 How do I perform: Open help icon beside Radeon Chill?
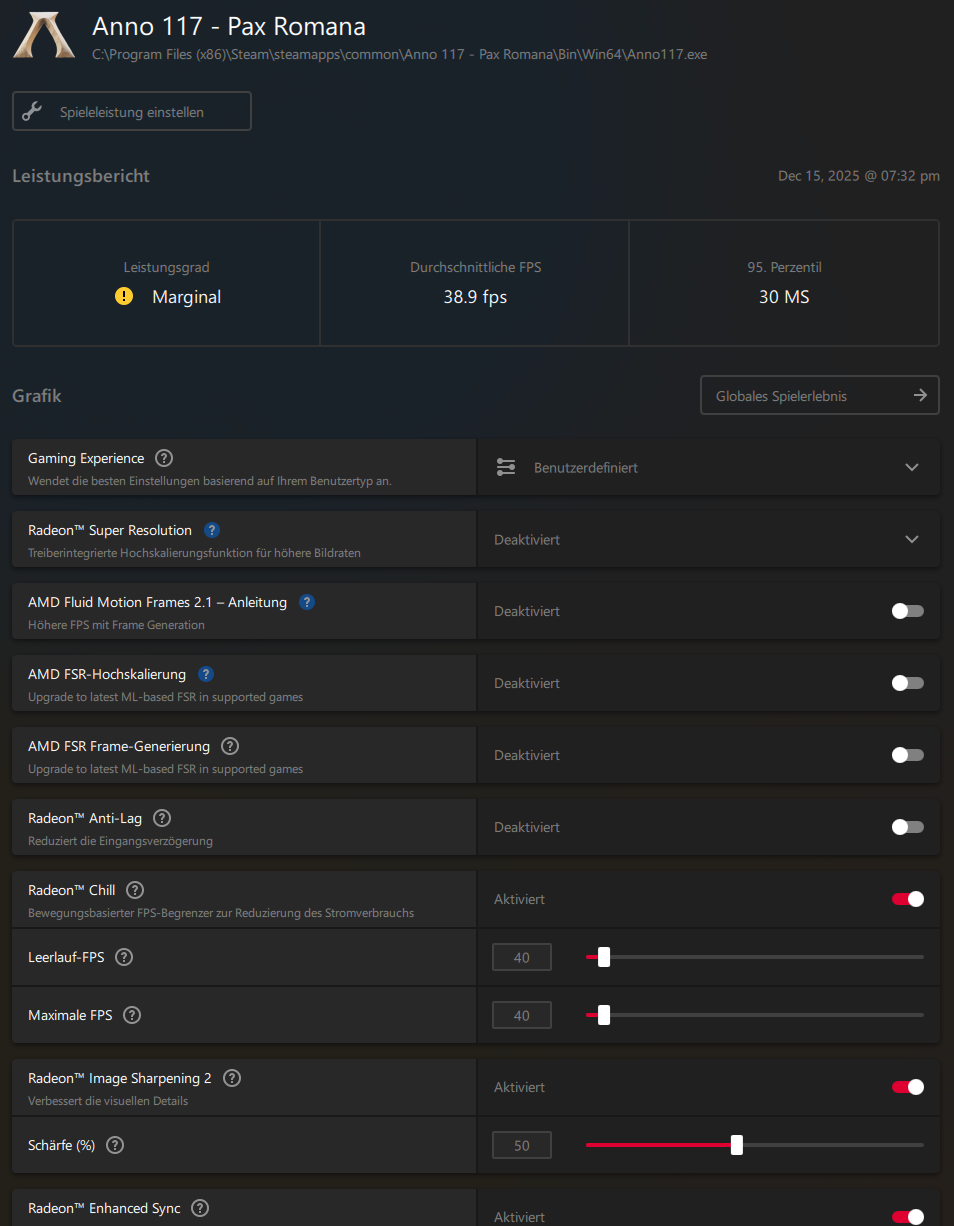coord(135,890)
